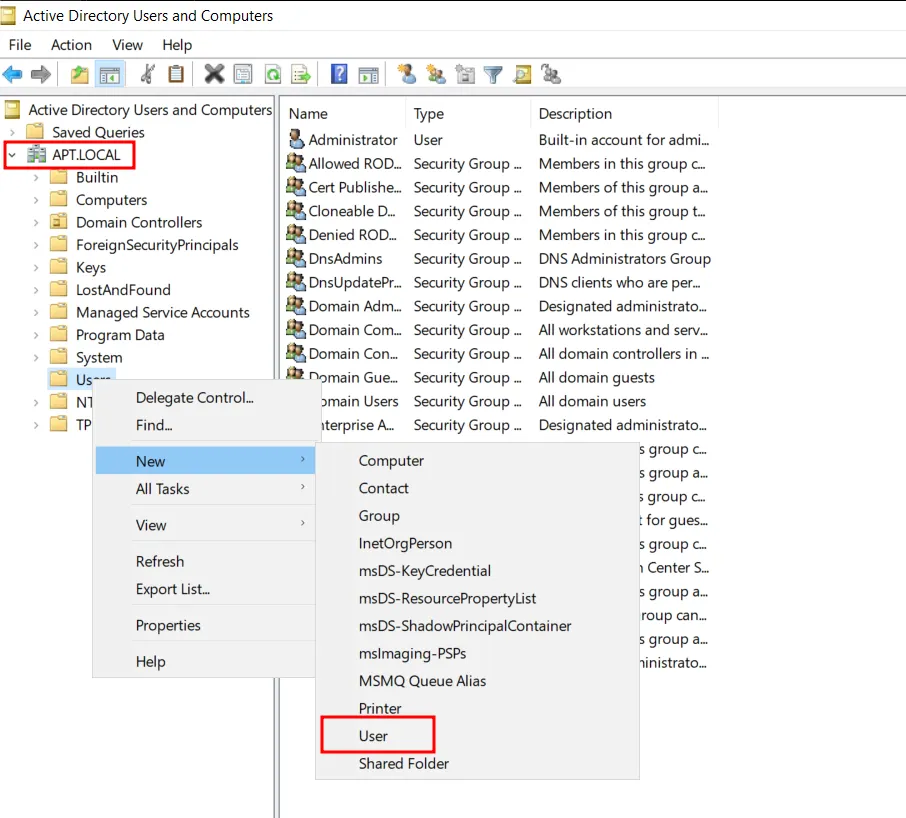Choose Find from context menu
This screenshot has height=818, width=906.
205,425
